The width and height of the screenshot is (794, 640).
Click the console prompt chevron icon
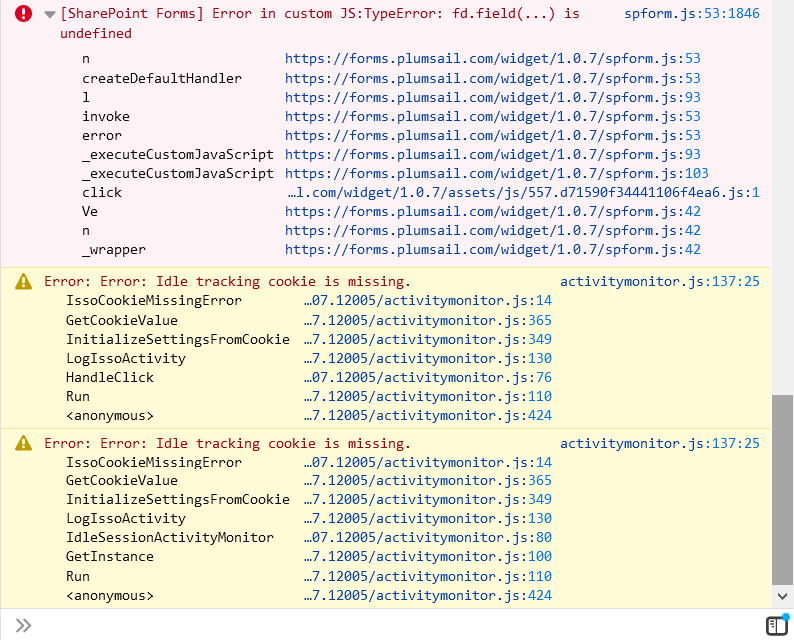pyautogui.click(x=24, y=625)
